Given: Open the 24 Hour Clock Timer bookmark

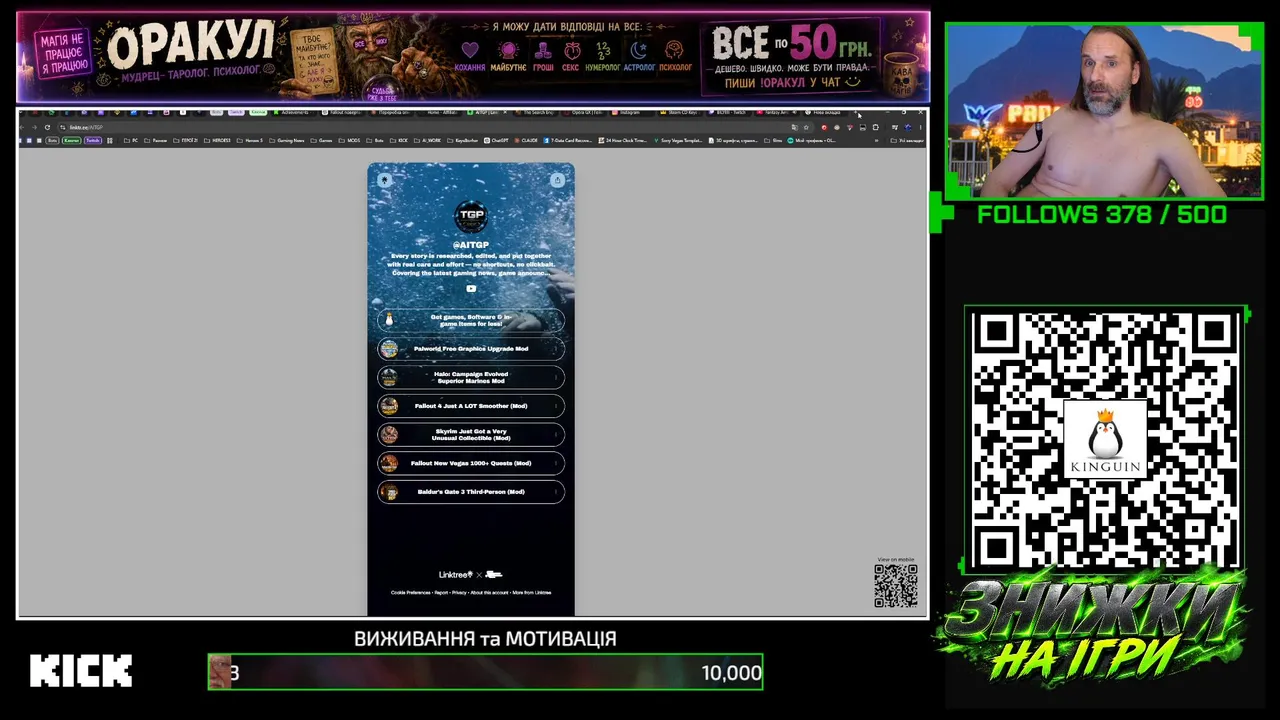Looking at the screenshot, I should point(624,141).
